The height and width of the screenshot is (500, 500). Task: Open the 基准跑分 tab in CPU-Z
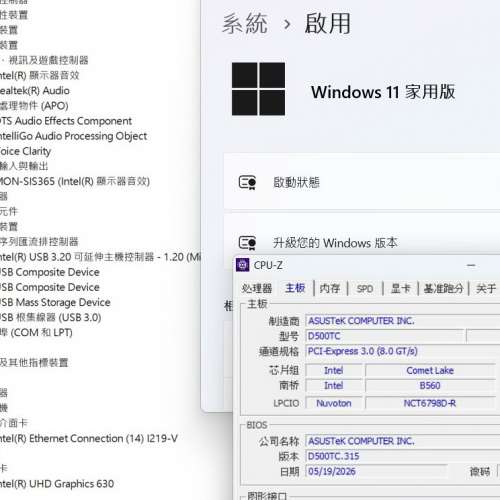(443, 288)
